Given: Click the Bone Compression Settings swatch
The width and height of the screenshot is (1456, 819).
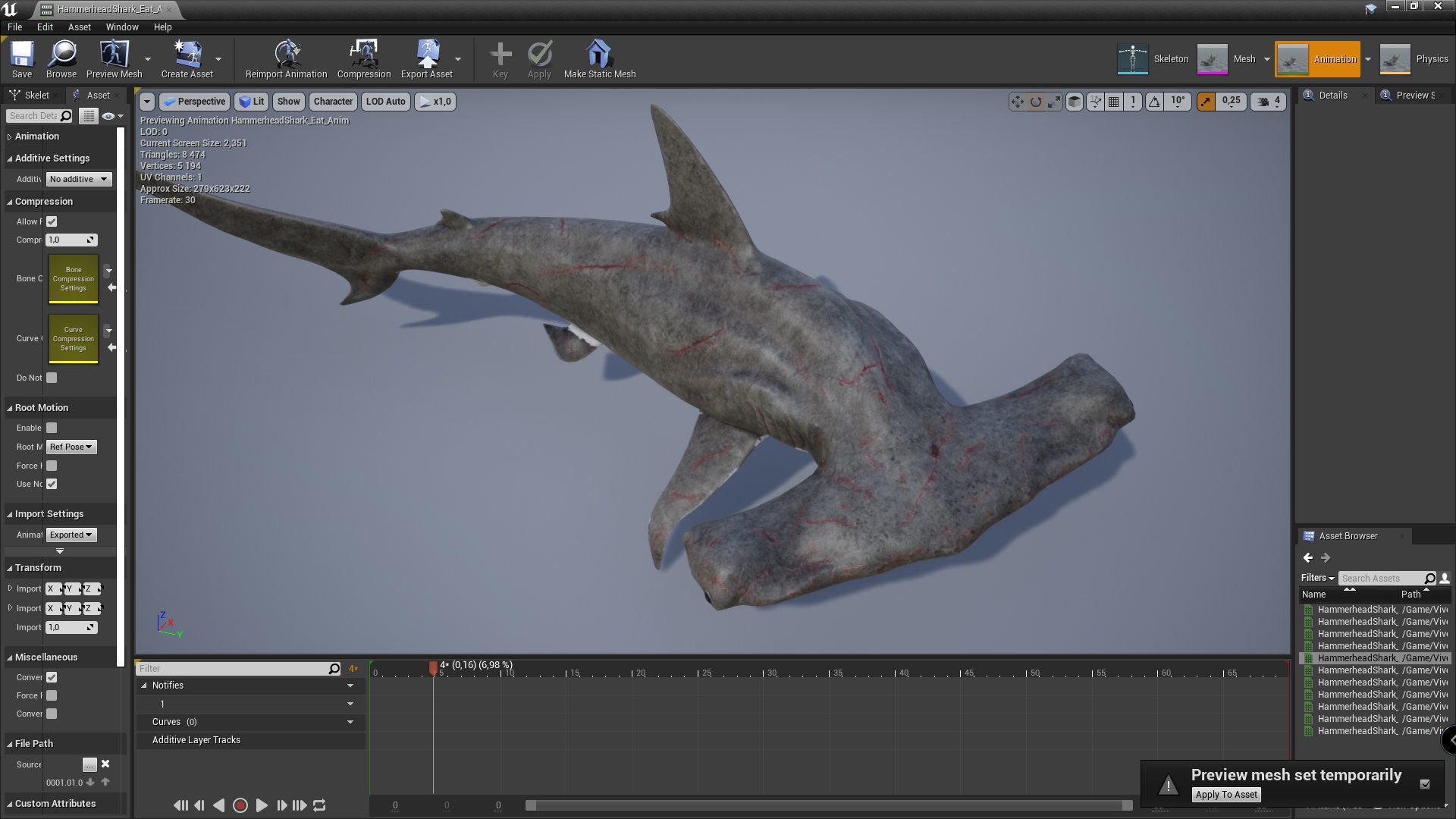Looking at the screenshot, I should [74, 279].
